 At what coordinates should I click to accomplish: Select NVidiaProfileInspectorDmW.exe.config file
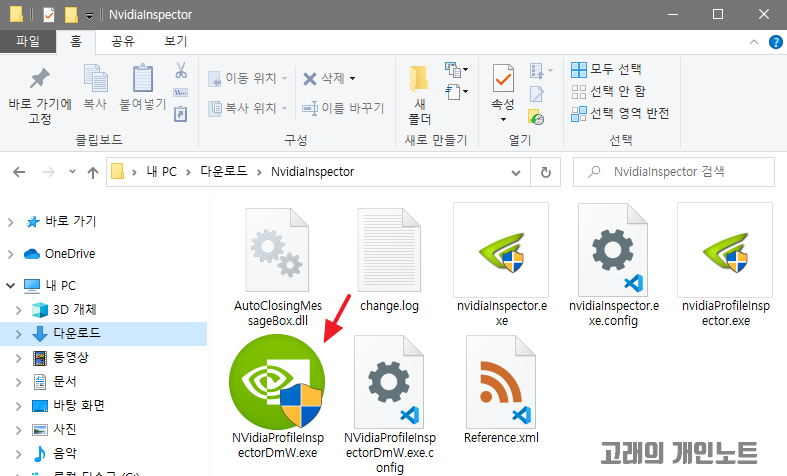389,405
